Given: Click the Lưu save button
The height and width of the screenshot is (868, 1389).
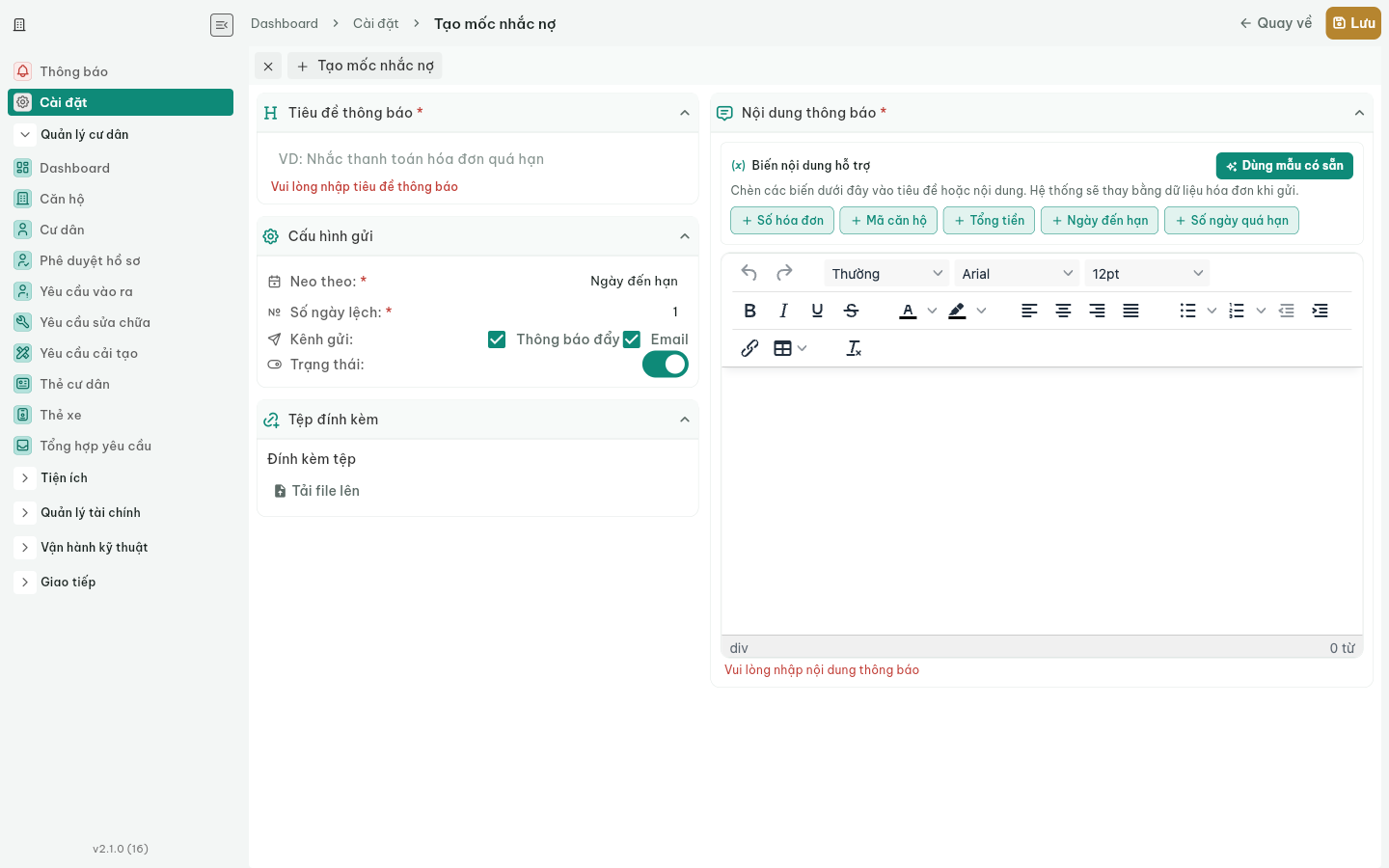Looking at the screenshot, I should coord(1353,23).
